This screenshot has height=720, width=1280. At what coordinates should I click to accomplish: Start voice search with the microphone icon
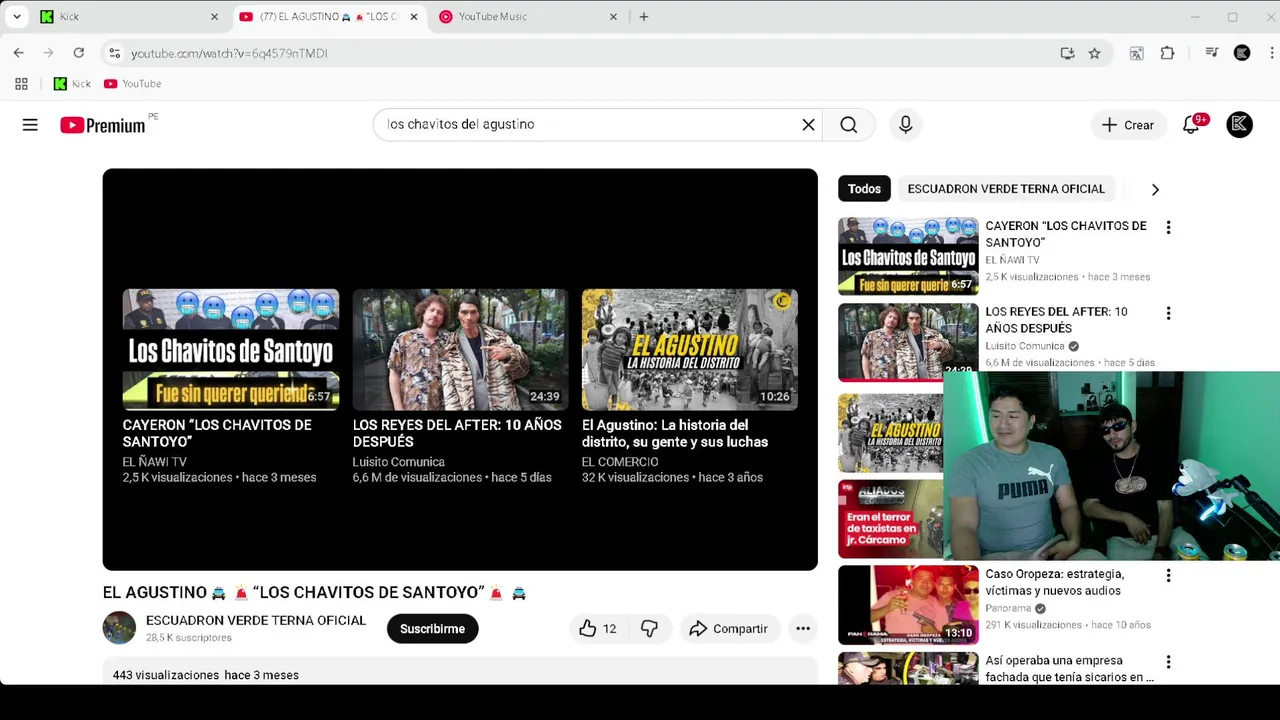click(x=905, y=125)
